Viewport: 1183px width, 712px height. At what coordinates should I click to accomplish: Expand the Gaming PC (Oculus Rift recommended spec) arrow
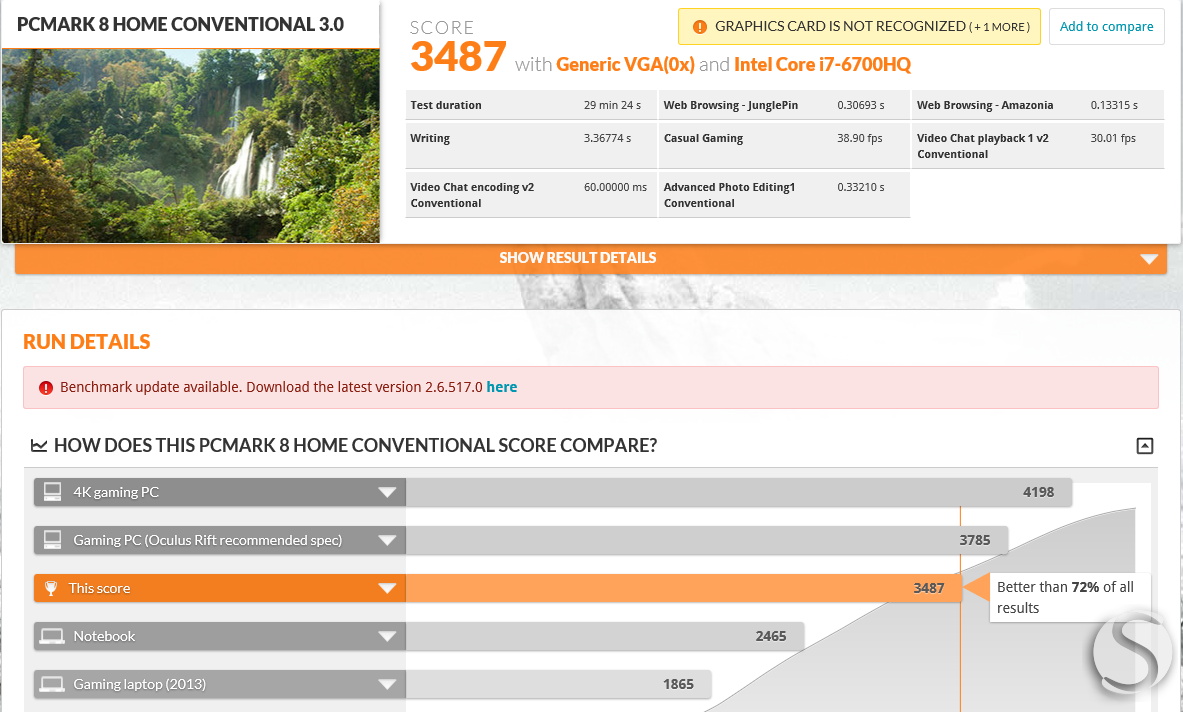pos(387,541)
